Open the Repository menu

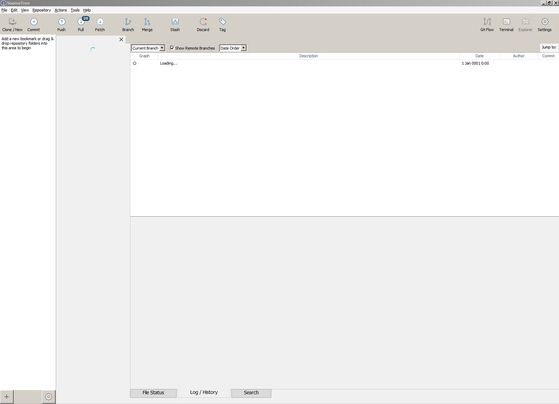pyautogui.click(x=42, y=10)
